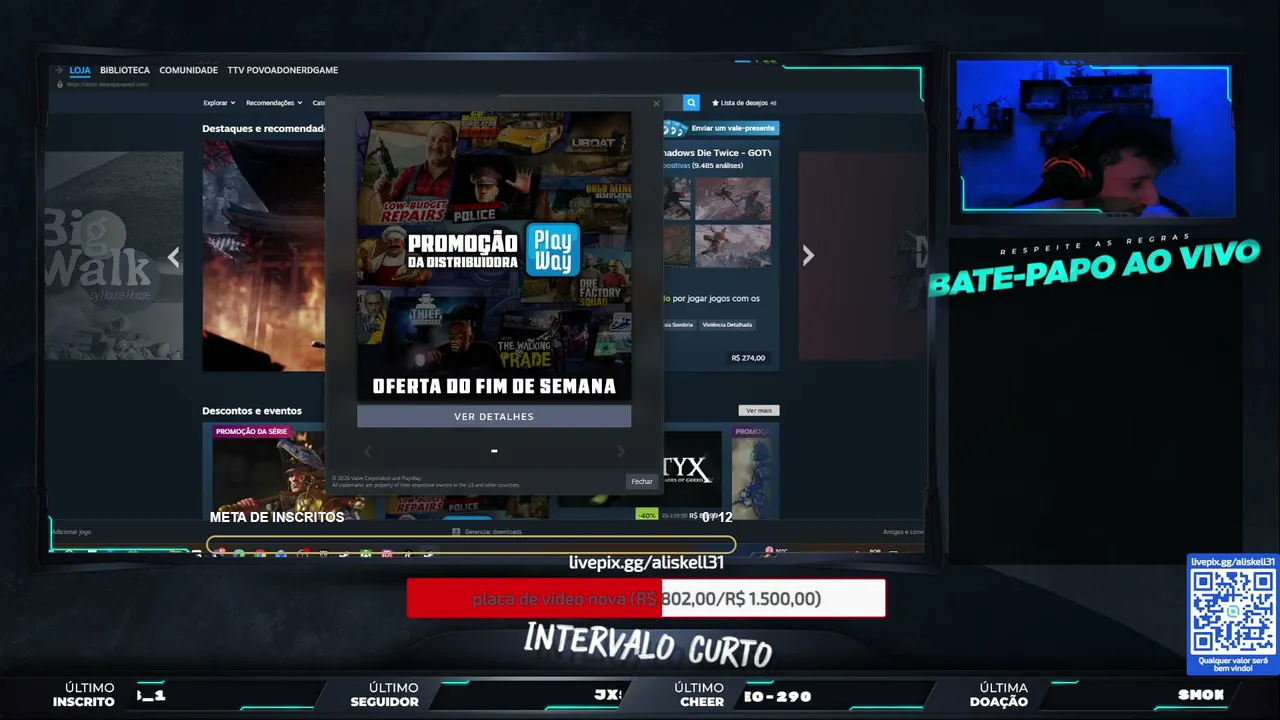This screenshot has height=720, width=1280.
Task: Open the TTV POVOADONERDGAME profile tab
Action: 283,70
